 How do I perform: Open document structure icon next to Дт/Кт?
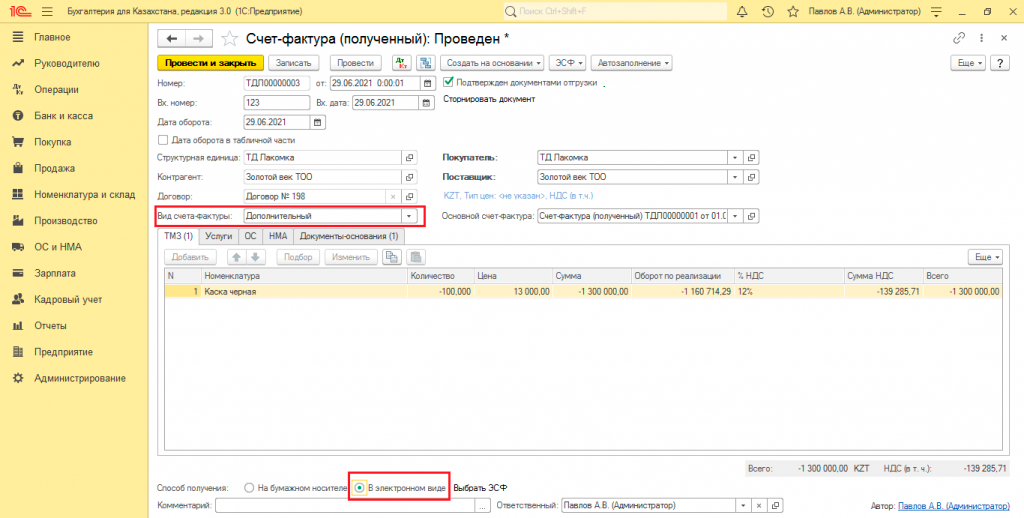(x=426, y=63)
